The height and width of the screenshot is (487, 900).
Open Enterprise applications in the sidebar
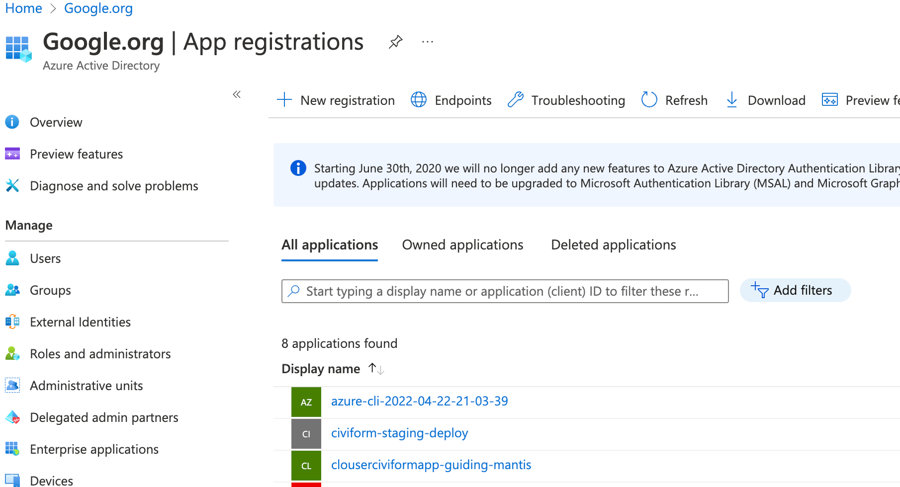94,449
